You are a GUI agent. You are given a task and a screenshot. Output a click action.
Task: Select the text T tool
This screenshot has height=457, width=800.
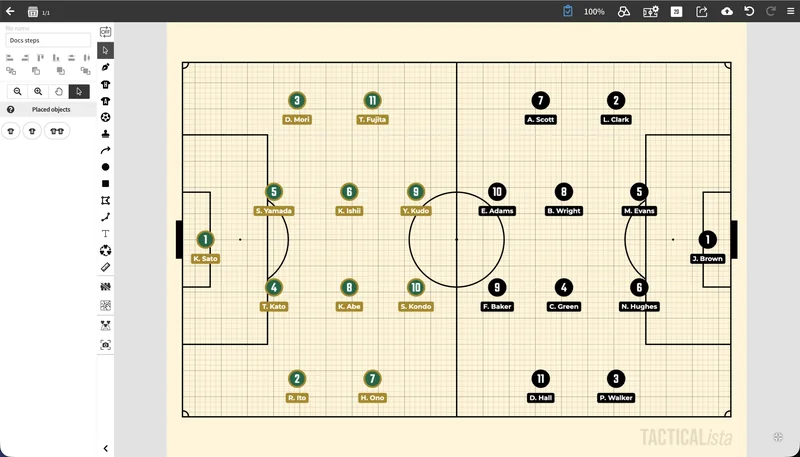pos(106,234)
